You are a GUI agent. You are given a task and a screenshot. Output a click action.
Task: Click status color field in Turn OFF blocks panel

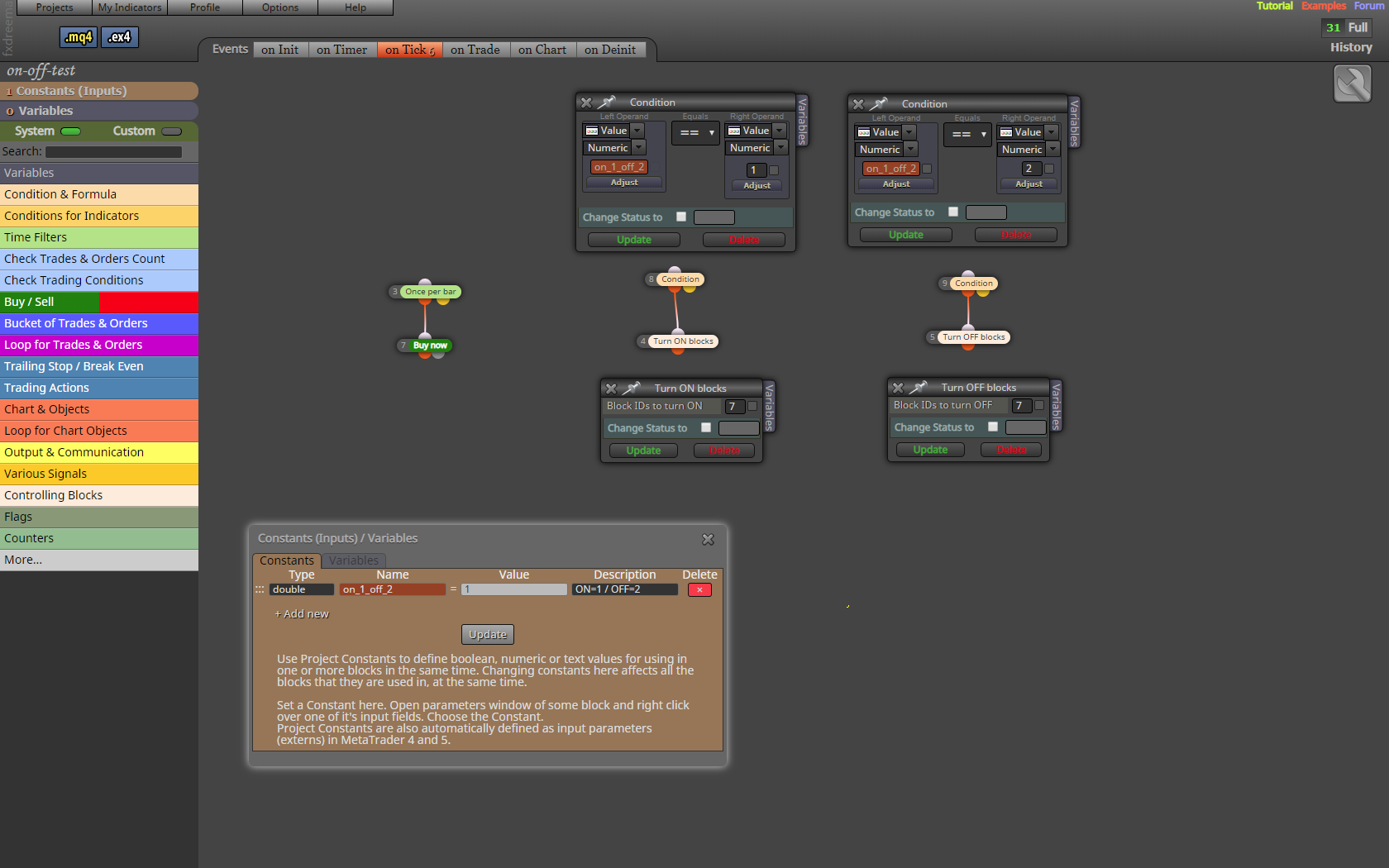point(1026,427)
